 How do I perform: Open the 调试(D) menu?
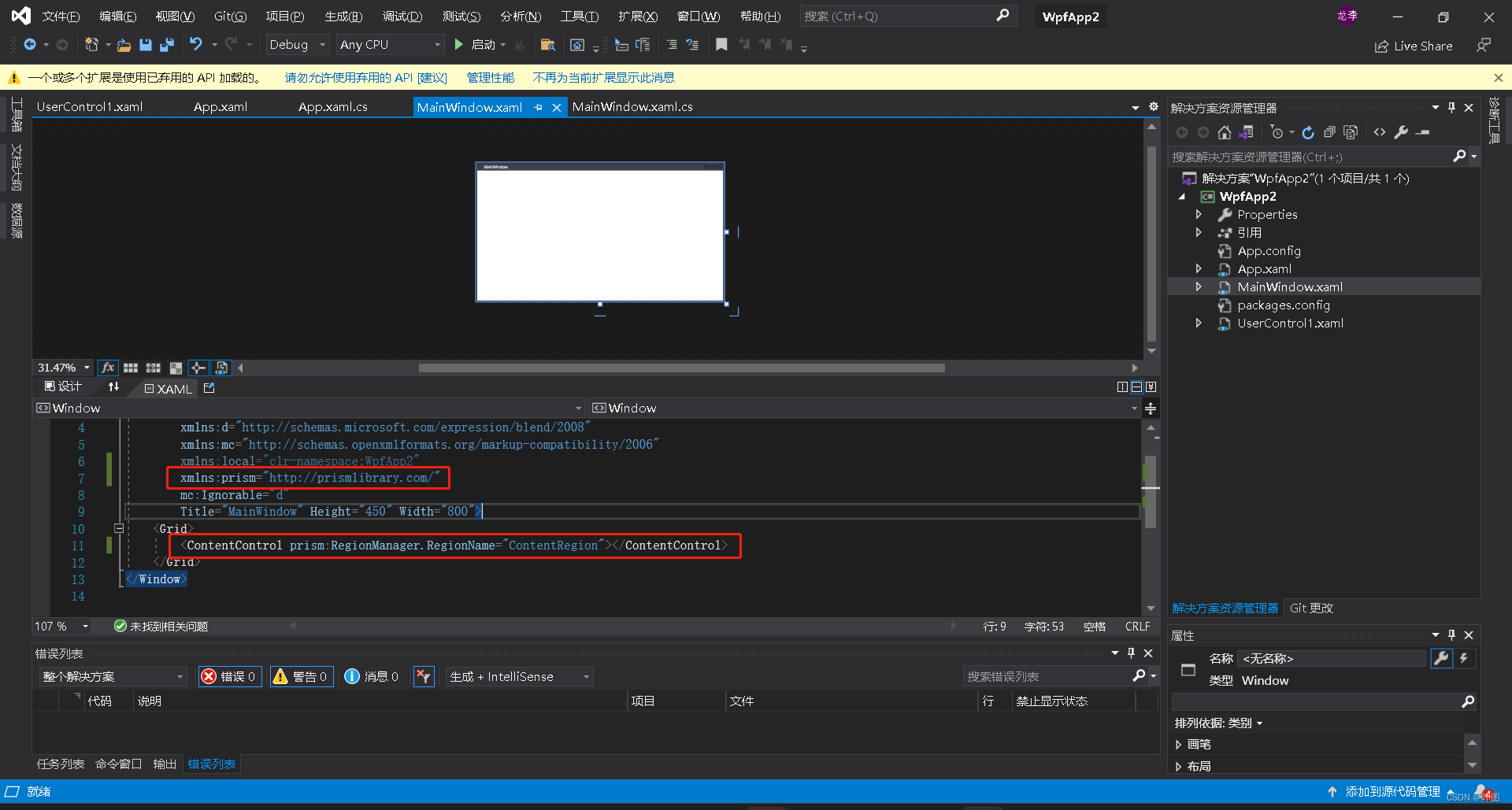click(x=402, y=16)
